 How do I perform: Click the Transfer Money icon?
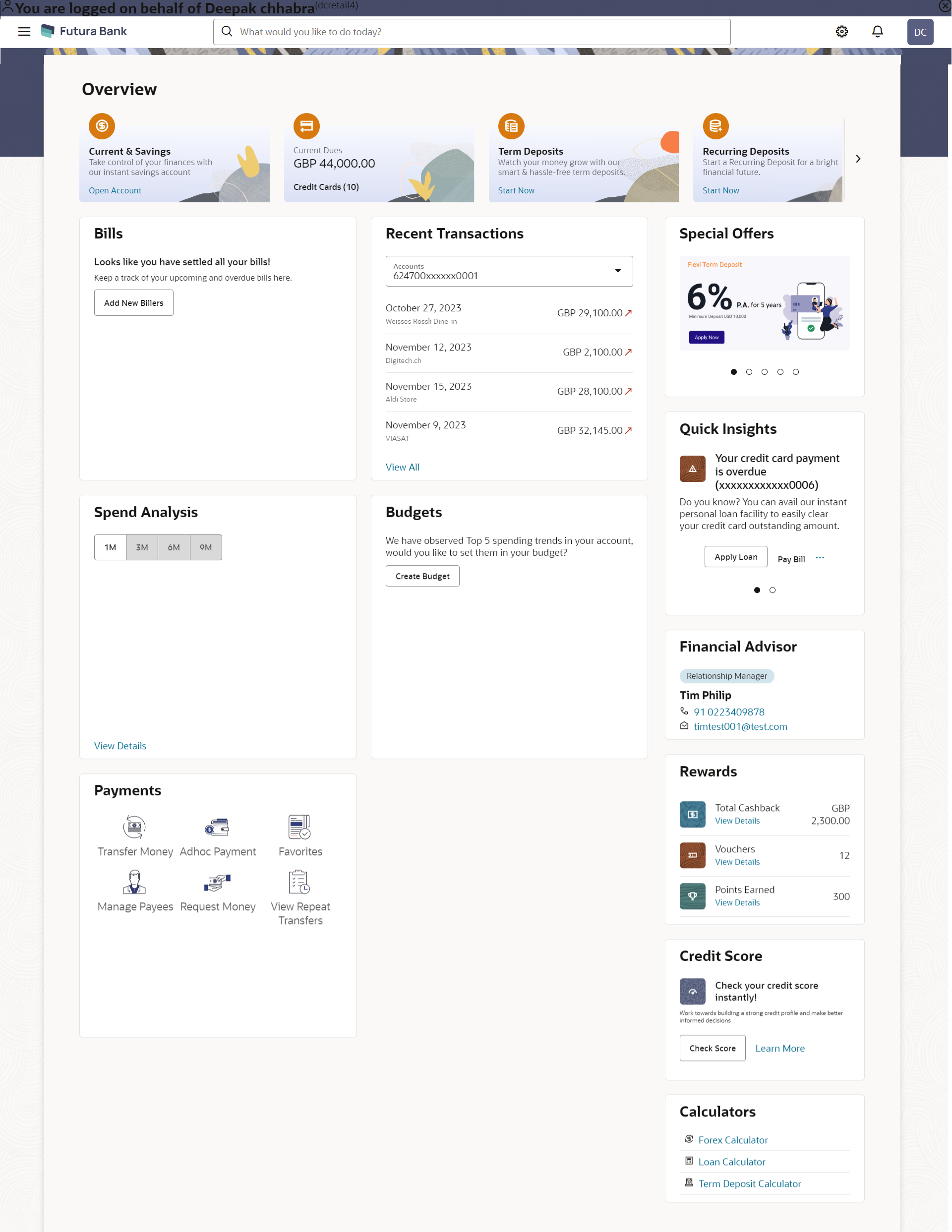[x=134, y=827]
